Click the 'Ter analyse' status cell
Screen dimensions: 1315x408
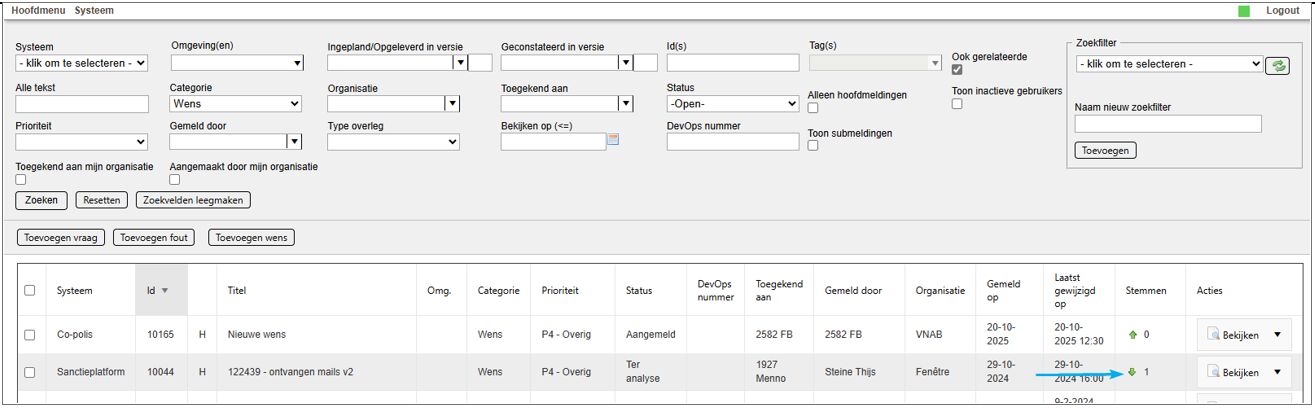click(x=642, y=372)
